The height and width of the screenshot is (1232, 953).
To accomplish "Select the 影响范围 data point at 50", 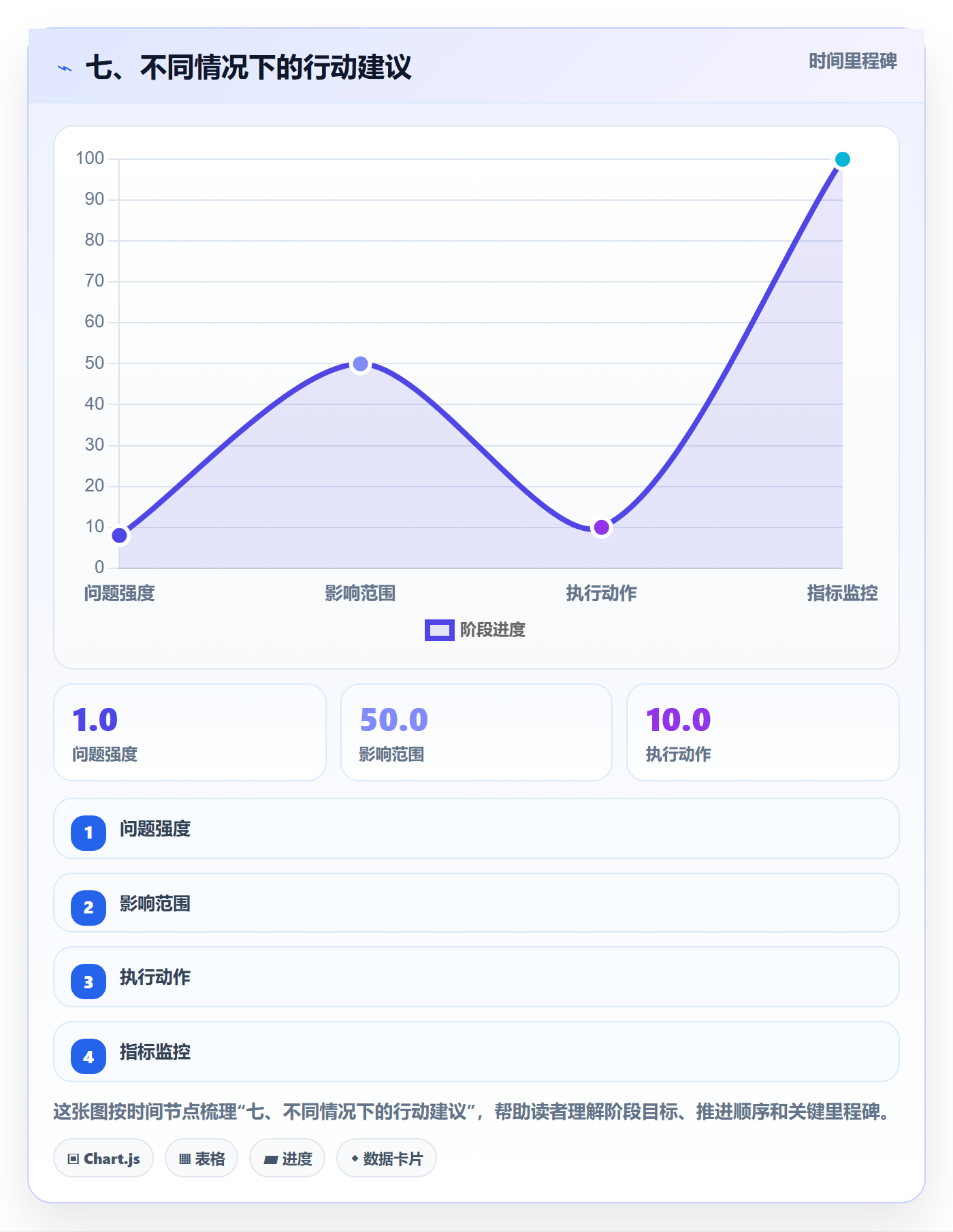I will (x=361, y=364).
